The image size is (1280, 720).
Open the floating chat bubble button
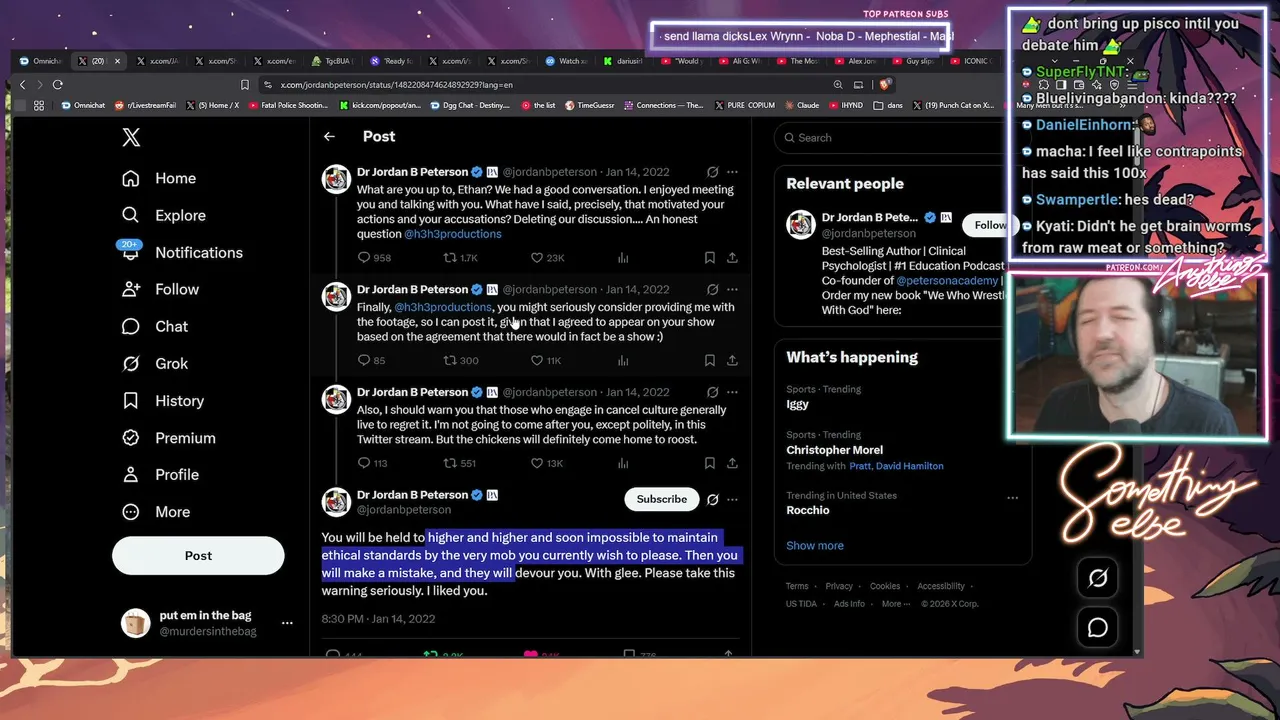coord(1098,627)
